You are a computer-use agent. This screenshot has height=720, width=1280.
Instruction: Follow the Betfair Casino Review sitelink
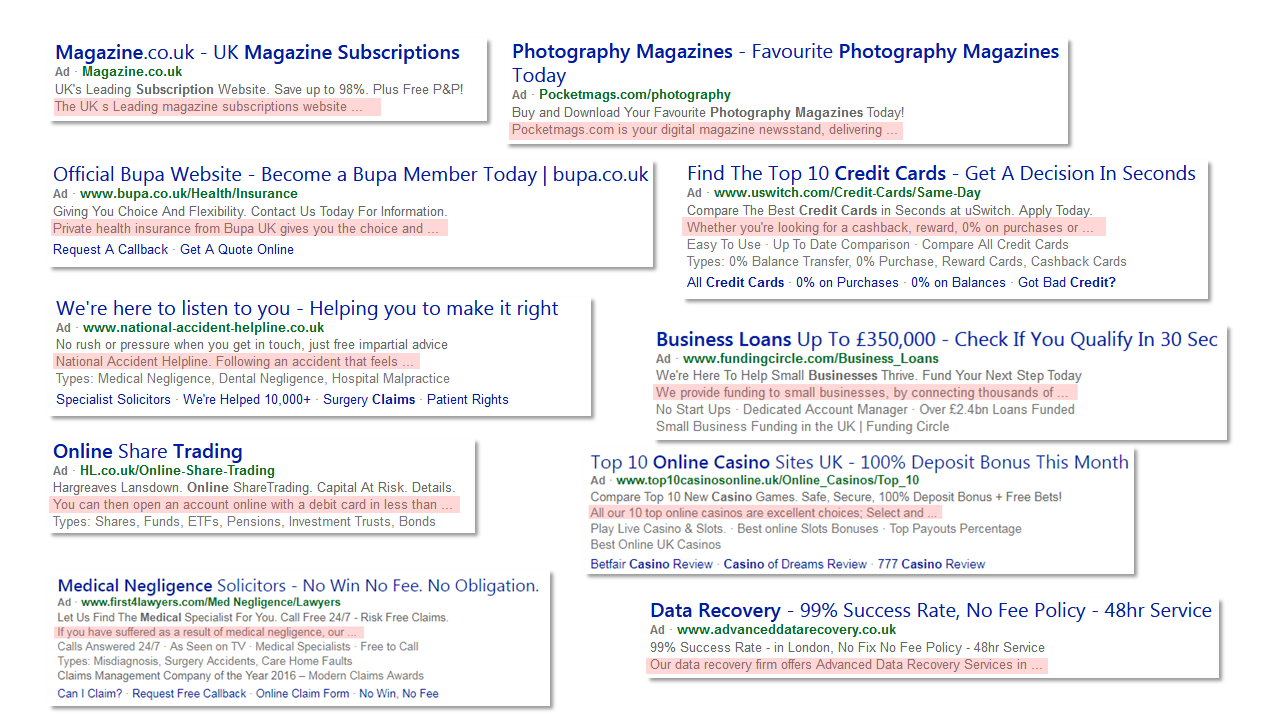coord(651,564)
